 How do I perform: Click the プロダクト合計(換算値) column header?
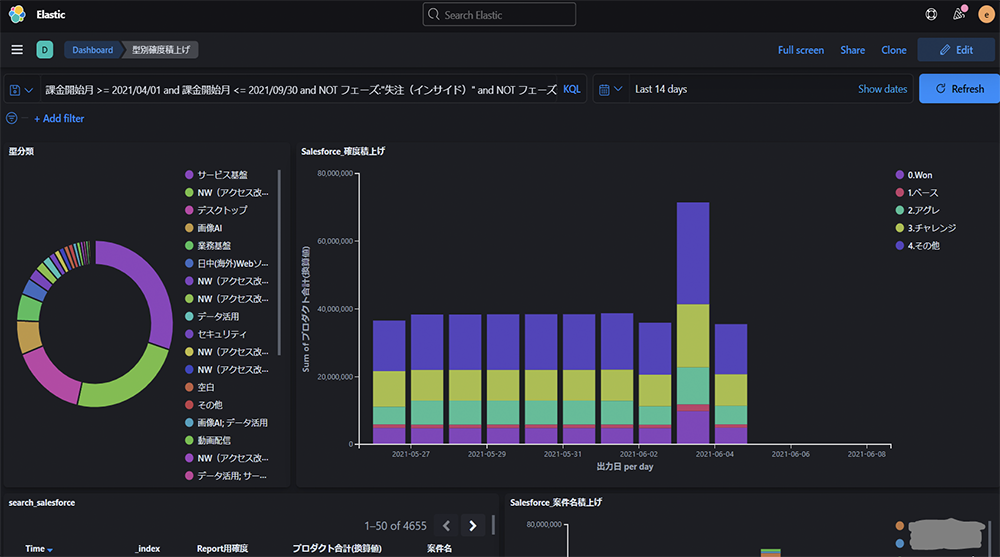coord(337,549)
